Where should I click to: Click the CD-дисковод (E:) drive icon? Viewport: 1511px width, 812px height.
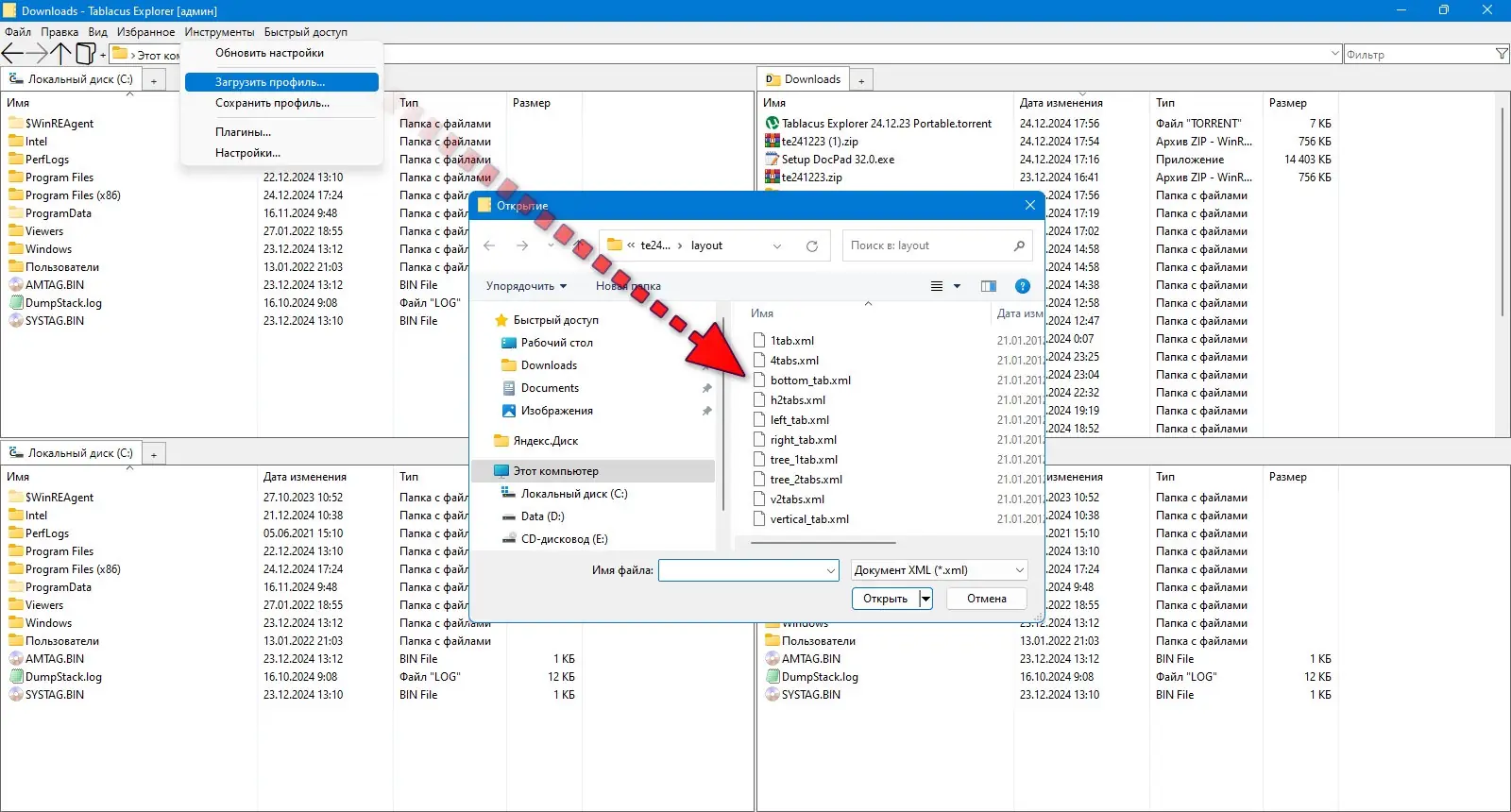tap(509, 539)
